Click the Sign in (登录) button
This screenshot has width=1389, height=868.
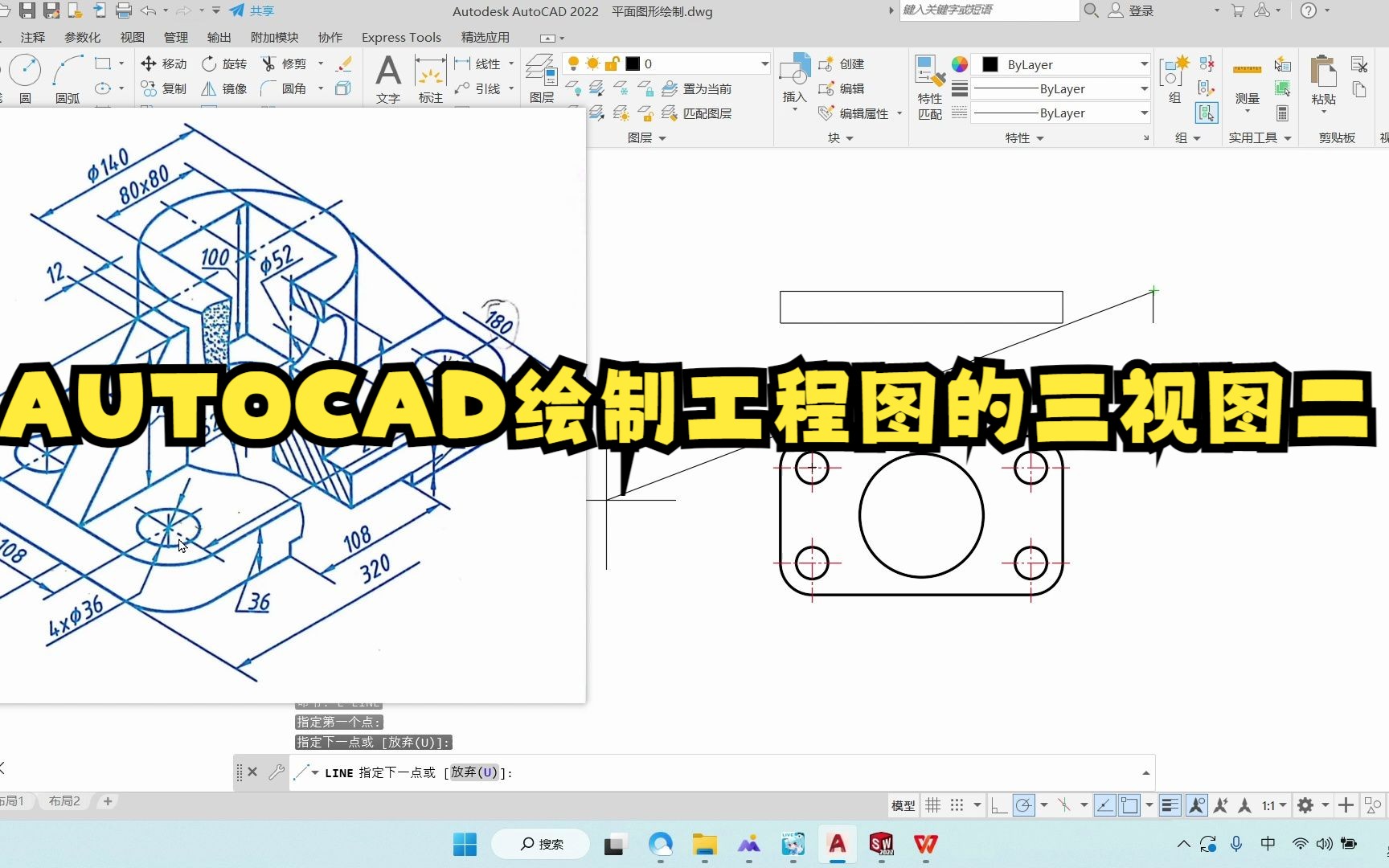pyautogui.click(x=1131, y=10)
